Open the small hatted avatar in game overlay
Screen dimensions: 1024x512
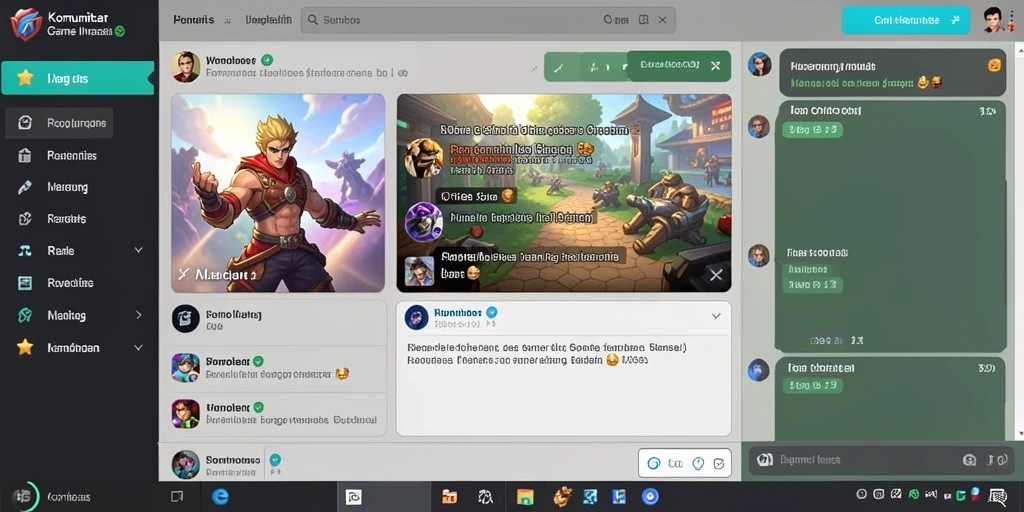pos(419,271)
